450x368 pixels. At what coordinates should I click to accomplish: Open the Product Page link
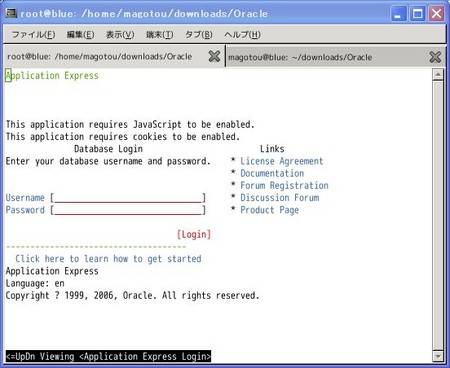pos(270,210)
